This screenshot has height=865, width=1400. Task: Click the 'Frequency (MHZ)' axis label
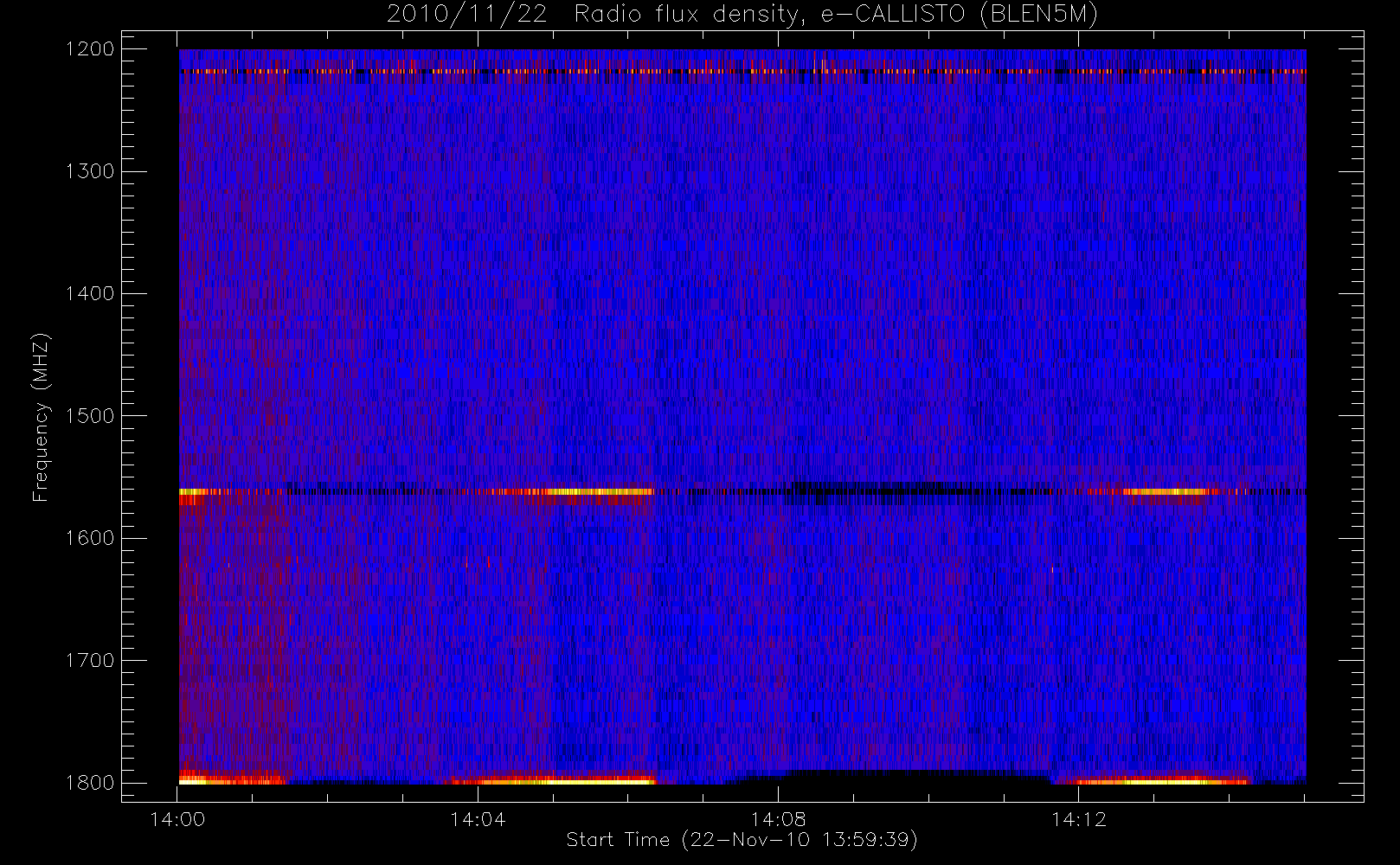40,417
